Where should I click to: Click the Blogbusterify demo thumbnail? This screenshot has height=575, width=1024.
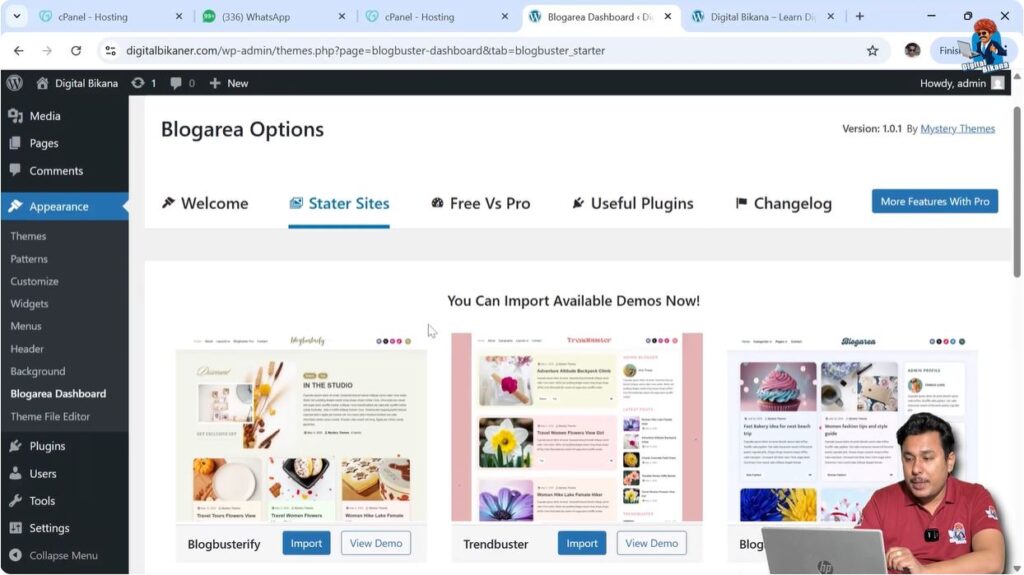click(301, 427)
